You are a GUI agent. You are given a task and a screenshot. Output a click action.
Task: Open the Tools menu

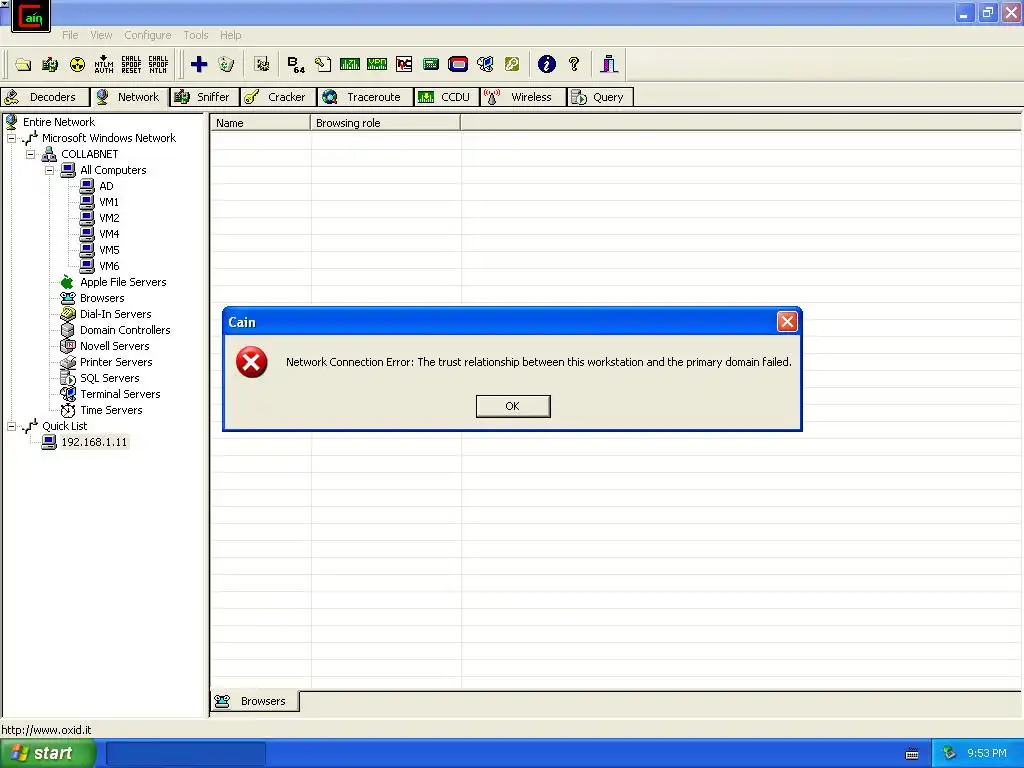[x=195, y=35]
